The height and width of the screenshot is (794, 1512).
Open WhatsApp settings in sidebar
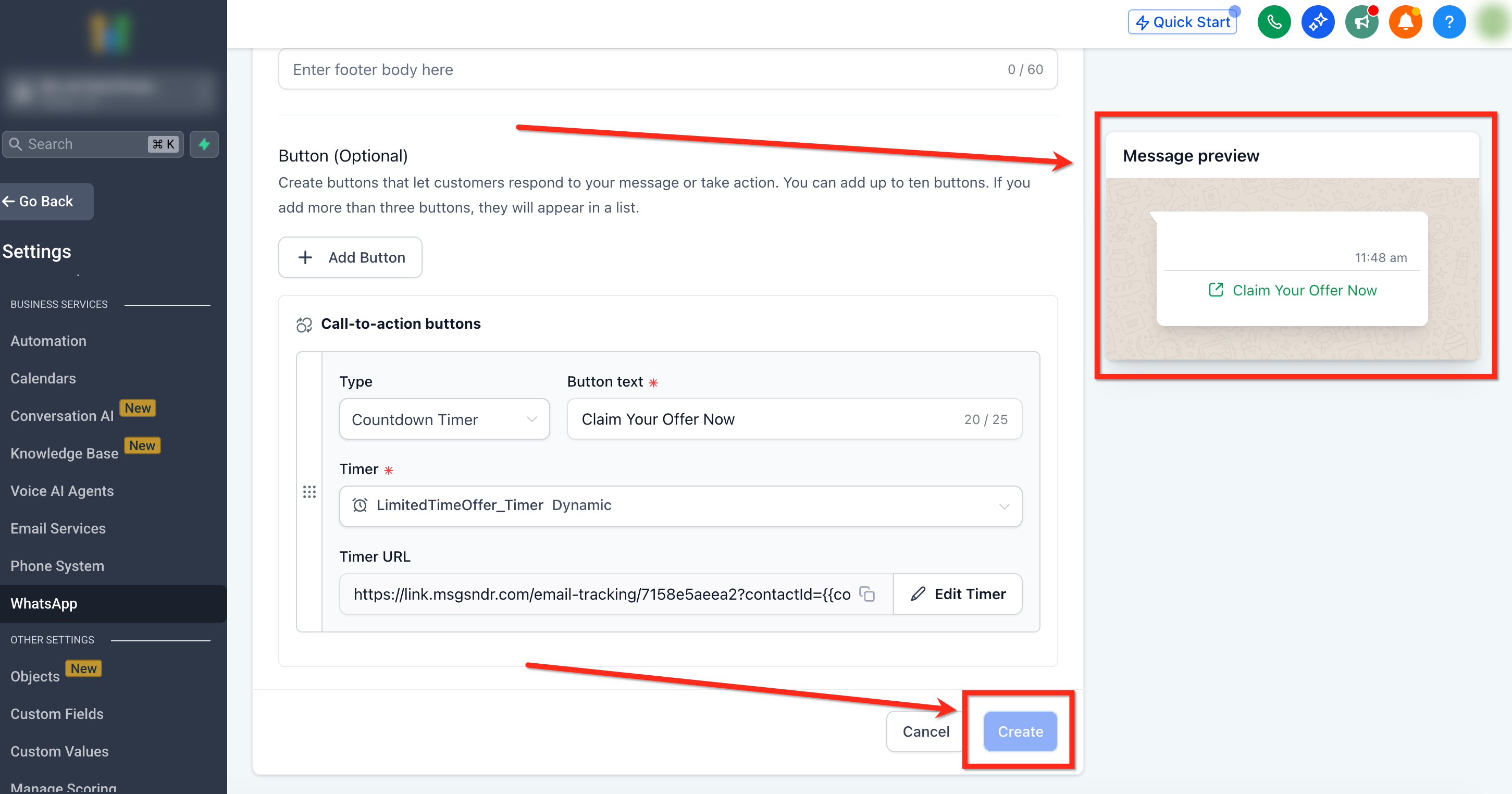(44, 603)
